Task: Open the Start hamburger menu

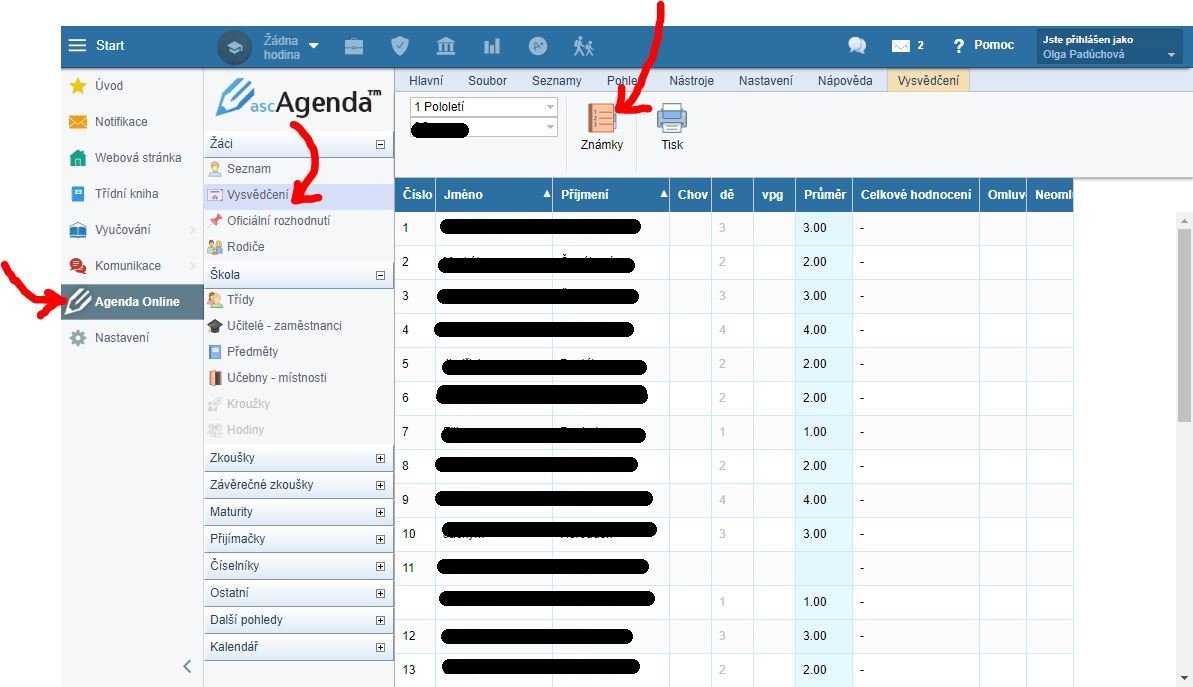Action: [x=78, y=46]
